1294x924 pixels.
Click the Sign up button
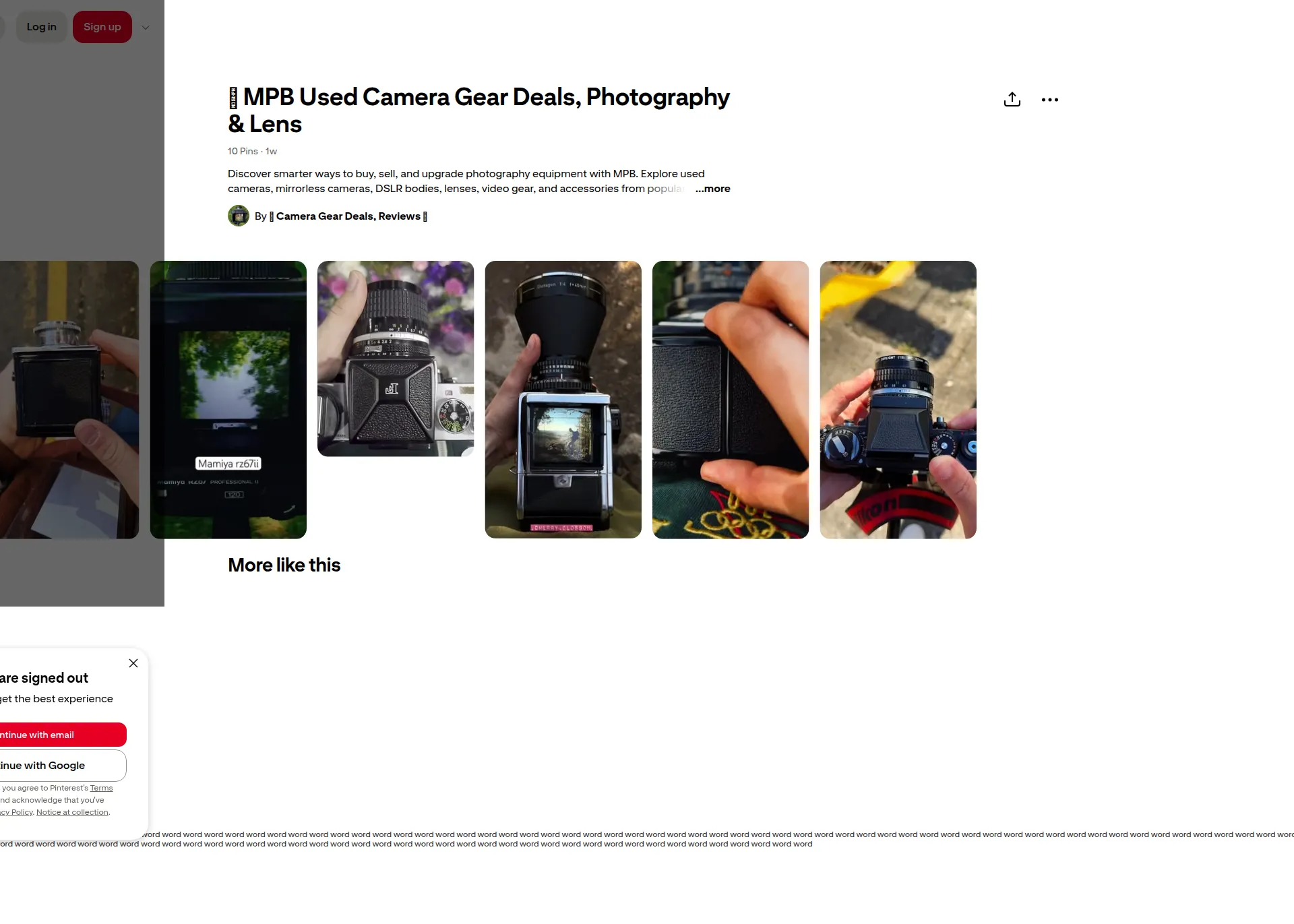[102, 27]
